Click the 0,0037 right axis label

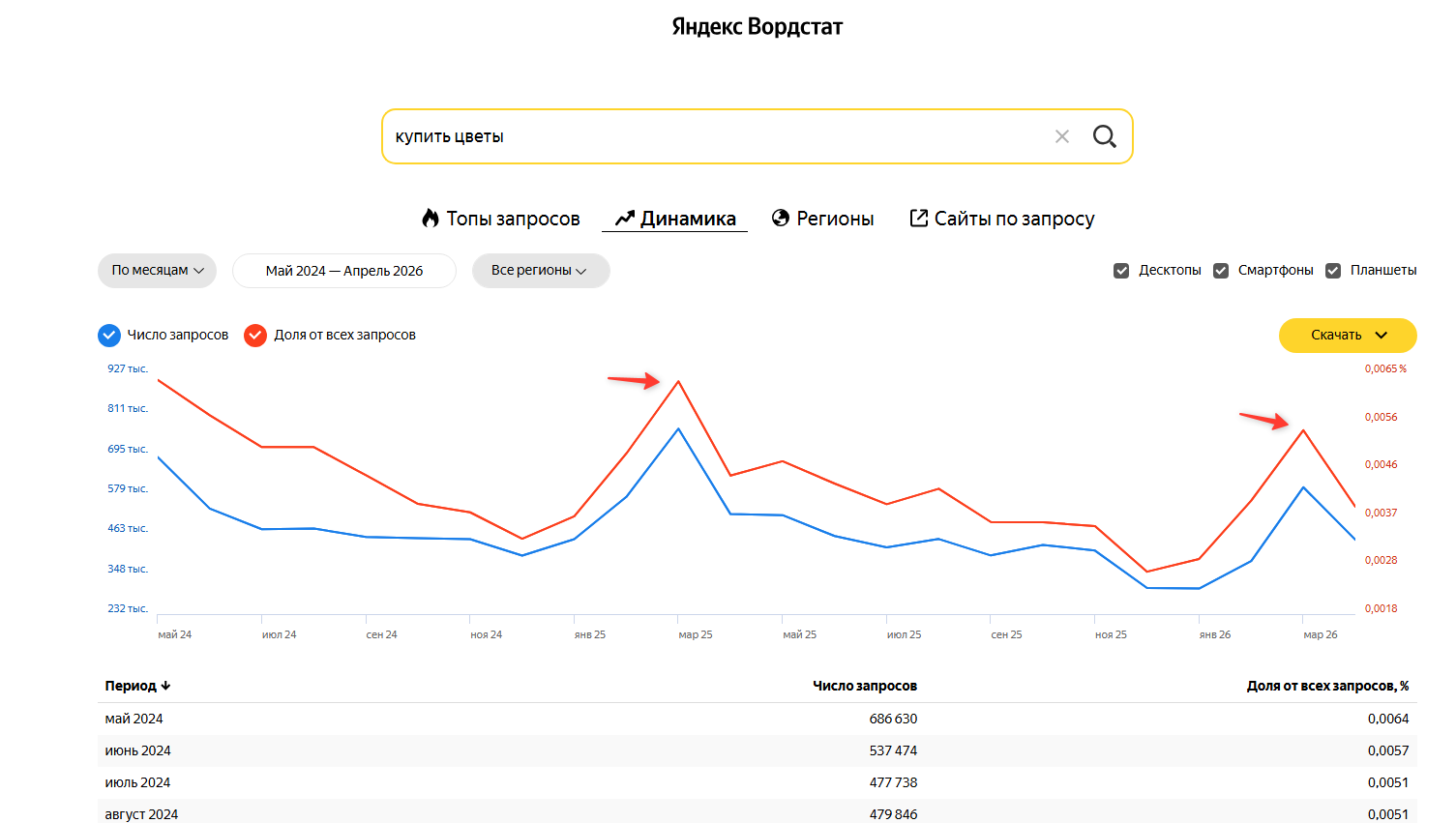click(1382, 513)
